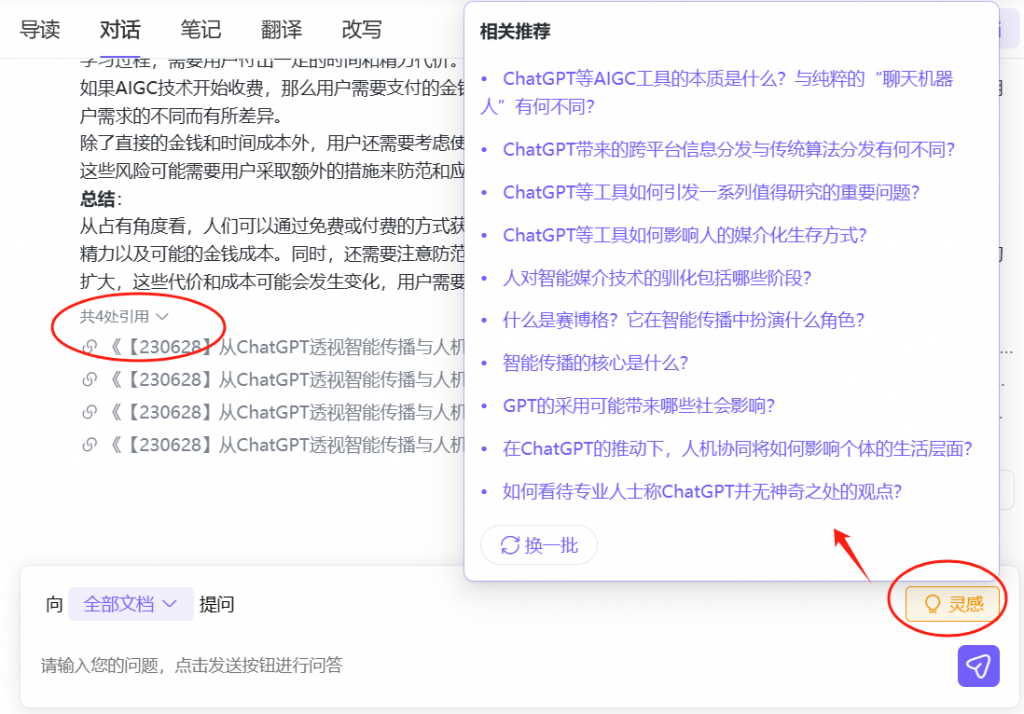
Task: Choose question 如何影响人的媒介化生存方式
Action: pyautogui.click(x=684, y=235)
